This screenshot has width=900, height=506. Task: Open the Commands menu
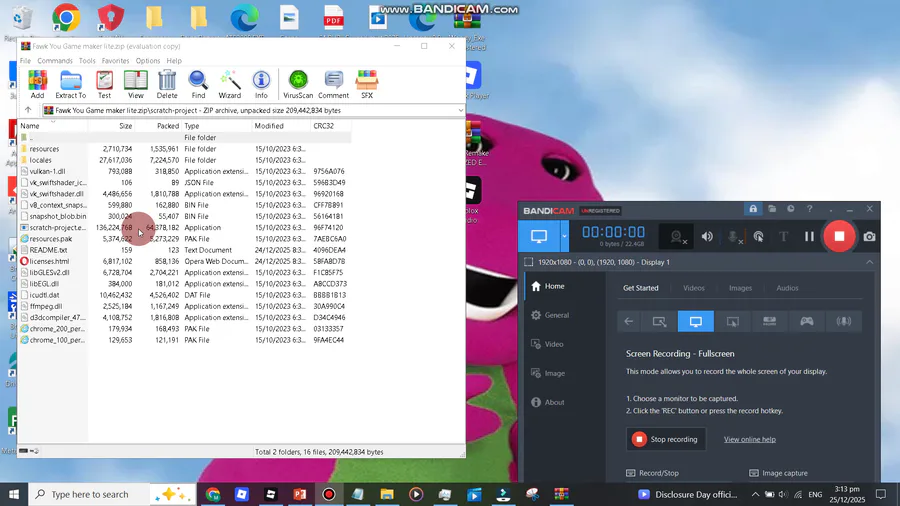(x=55, y=61)
